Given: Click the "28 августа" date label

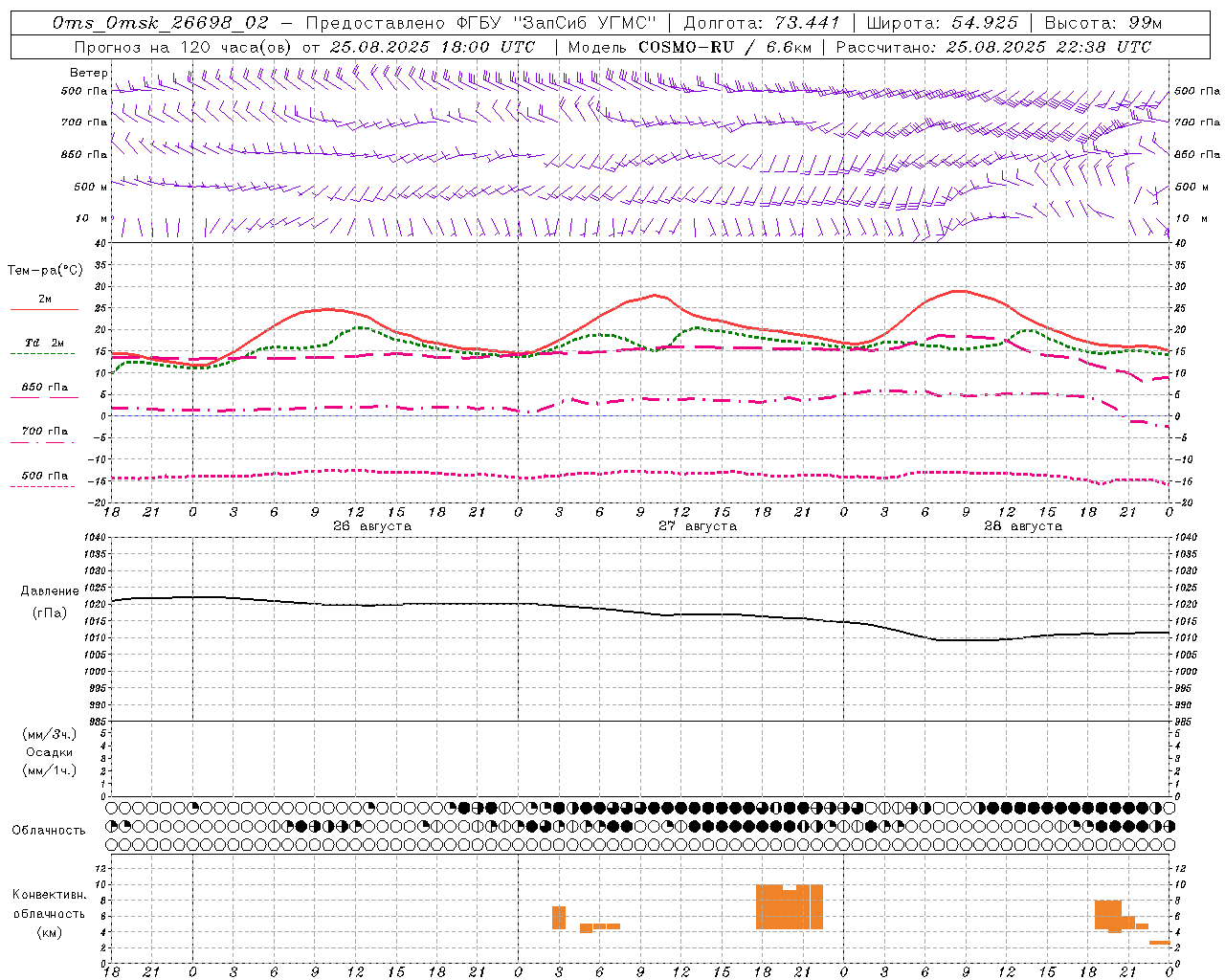Looking at the screenshot, I should [x=1023, y=526].
